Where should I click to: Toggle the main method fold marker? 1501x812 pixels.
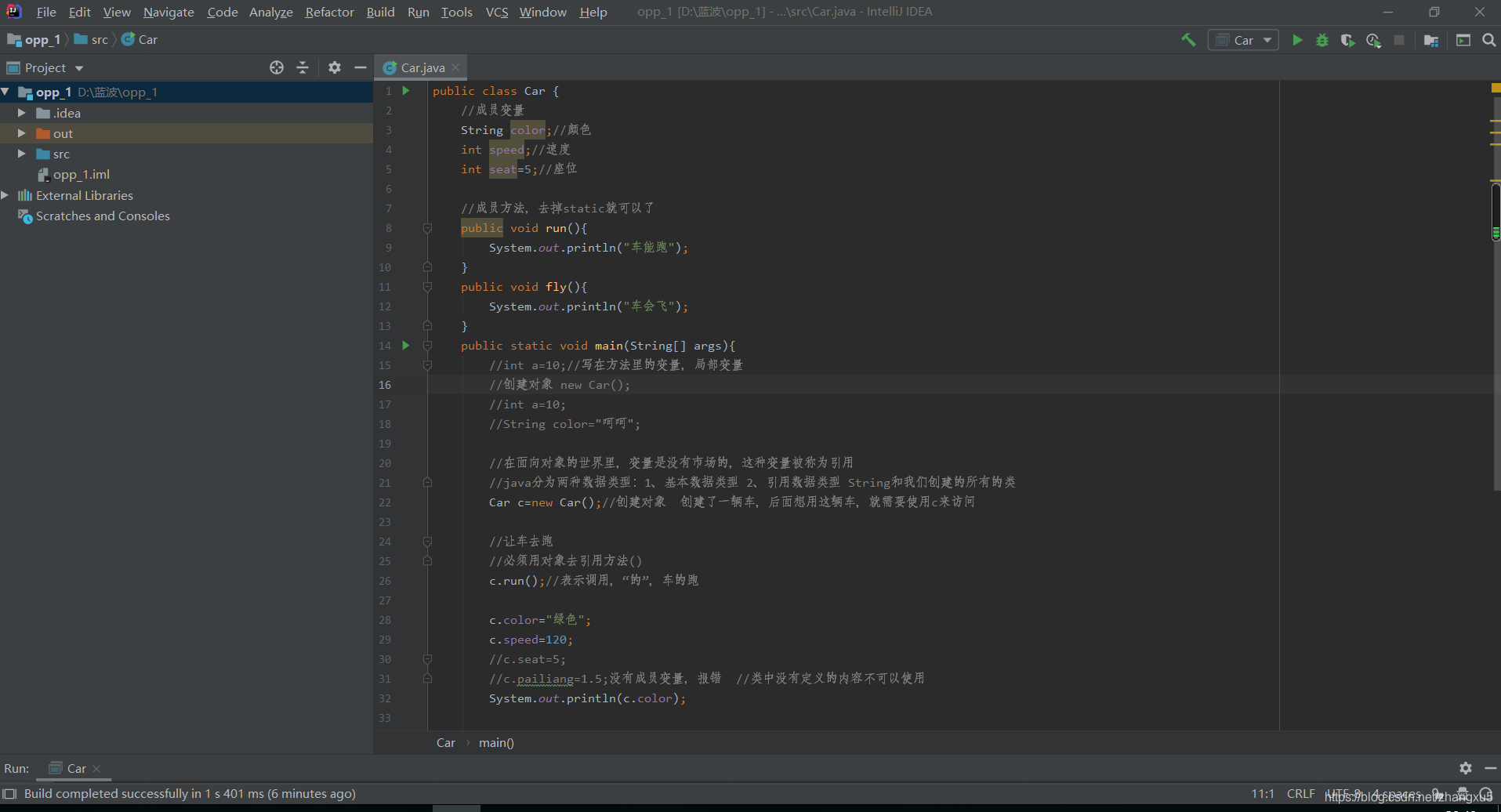click(427, 346)
